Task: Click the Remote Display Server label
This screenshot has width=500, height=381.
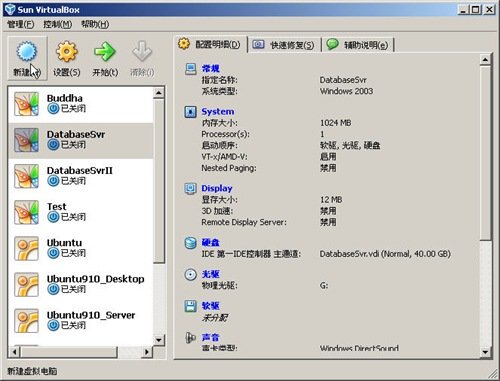Action: pos(244,222)
